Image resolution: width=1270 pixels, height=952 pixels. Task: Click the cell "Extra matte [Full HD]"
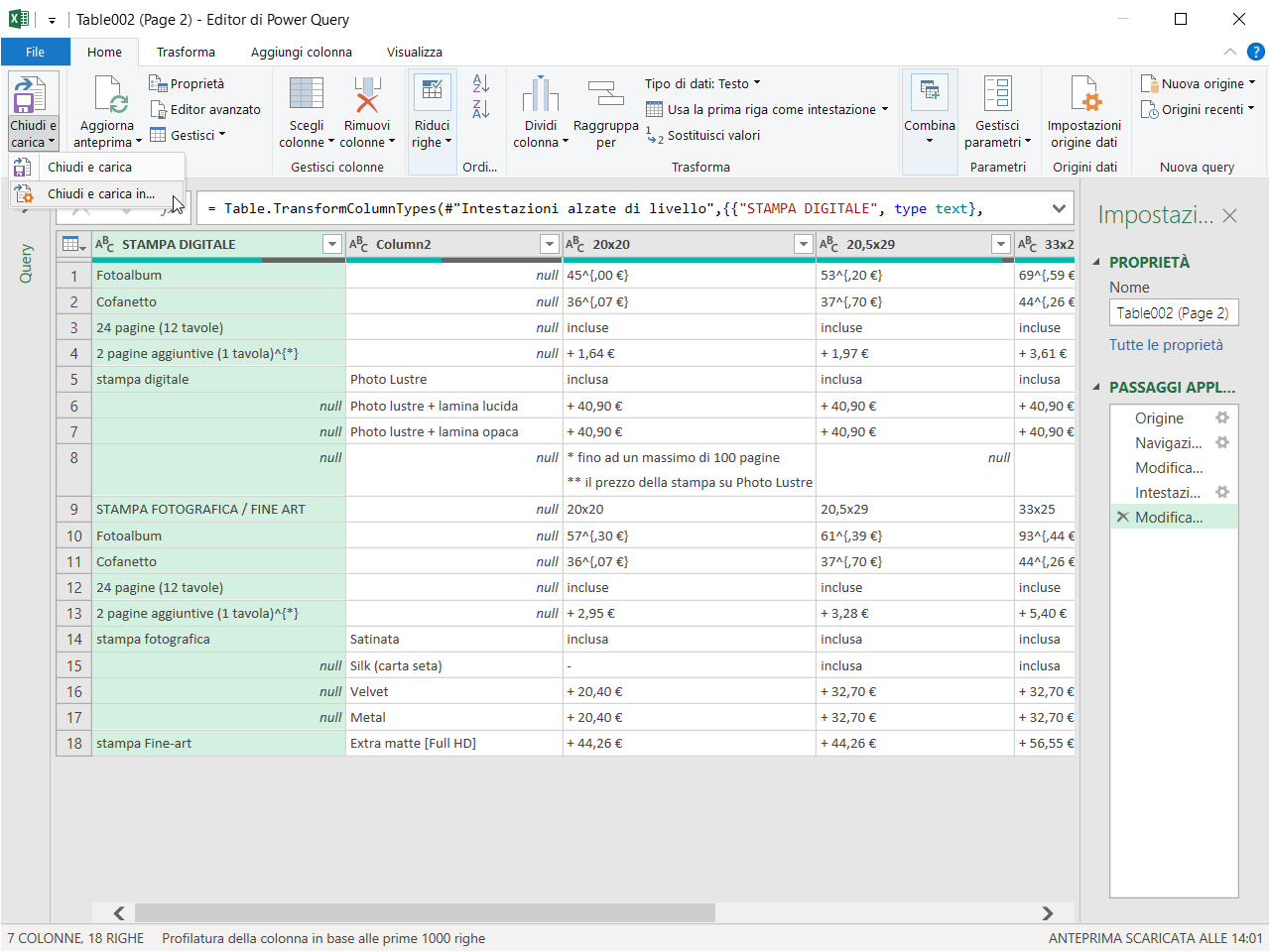453,743
